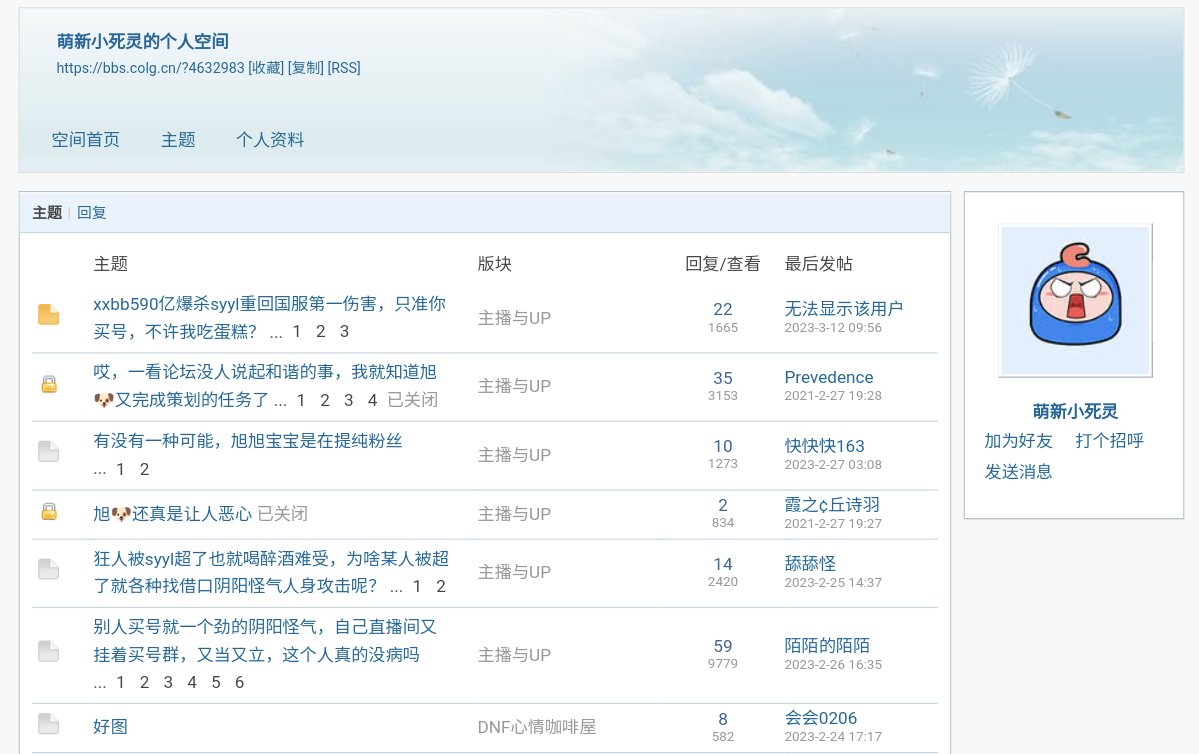Click the 最后发帖 column header

tap(818, 264)
